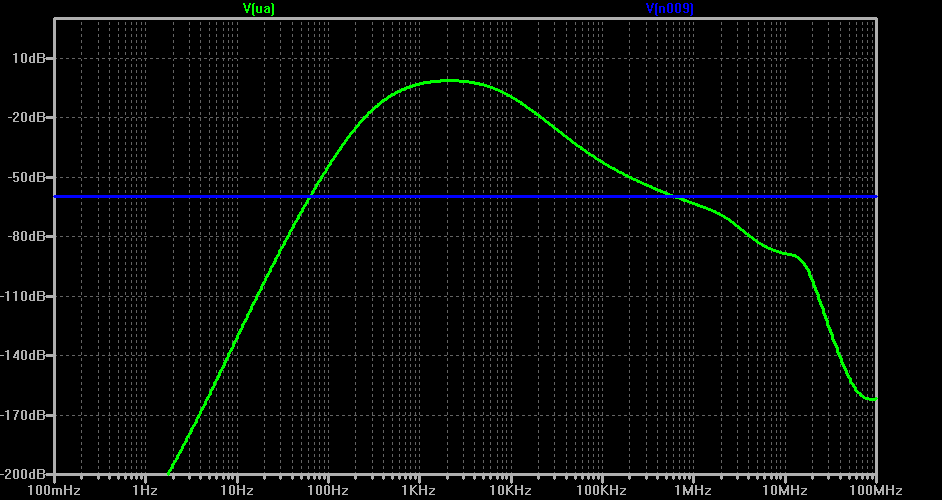Click the 10dB vertical axis label
This screenshot has height=500, width=942.
coord(29,58)
